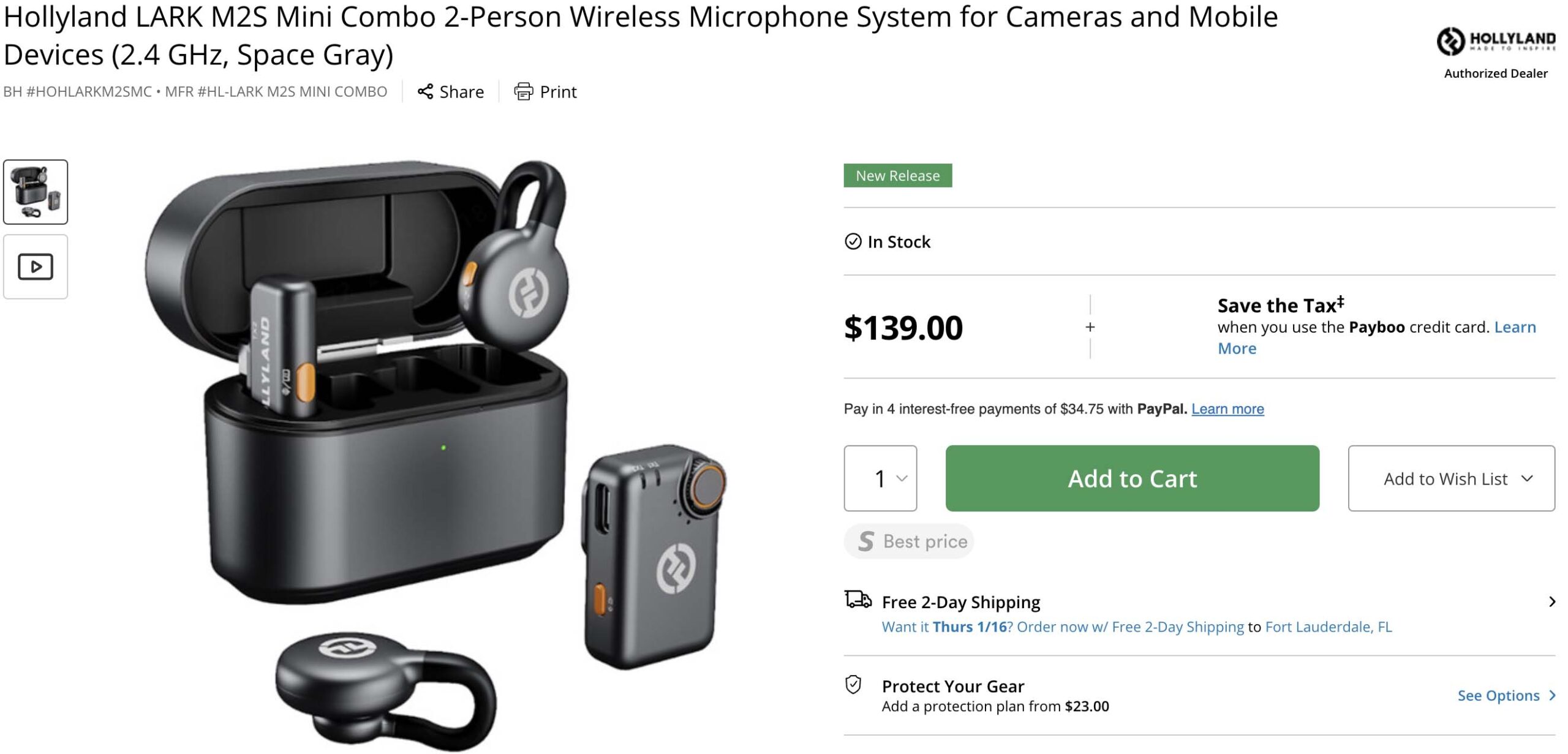The image size is (1568, 754).
Task: Click the shipping truck icon
Action: coord(858,599)
